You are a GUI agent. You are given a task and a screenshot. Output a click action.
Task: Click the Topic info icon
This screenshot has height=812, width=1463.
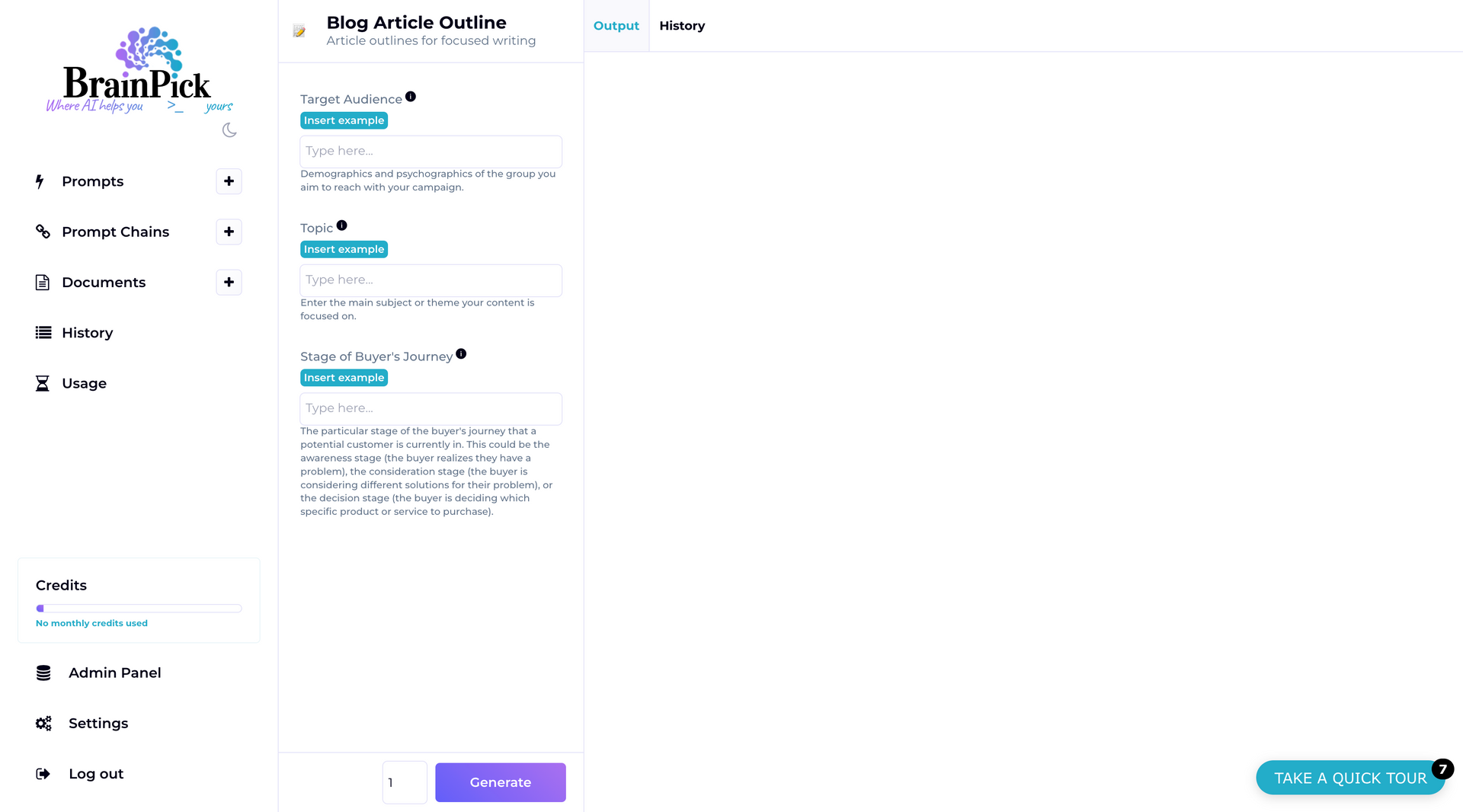342,225
